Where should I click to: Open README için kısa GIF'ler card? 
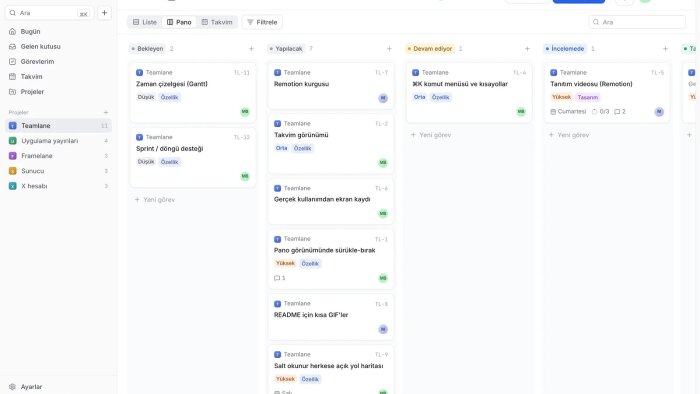pos(331,317)
